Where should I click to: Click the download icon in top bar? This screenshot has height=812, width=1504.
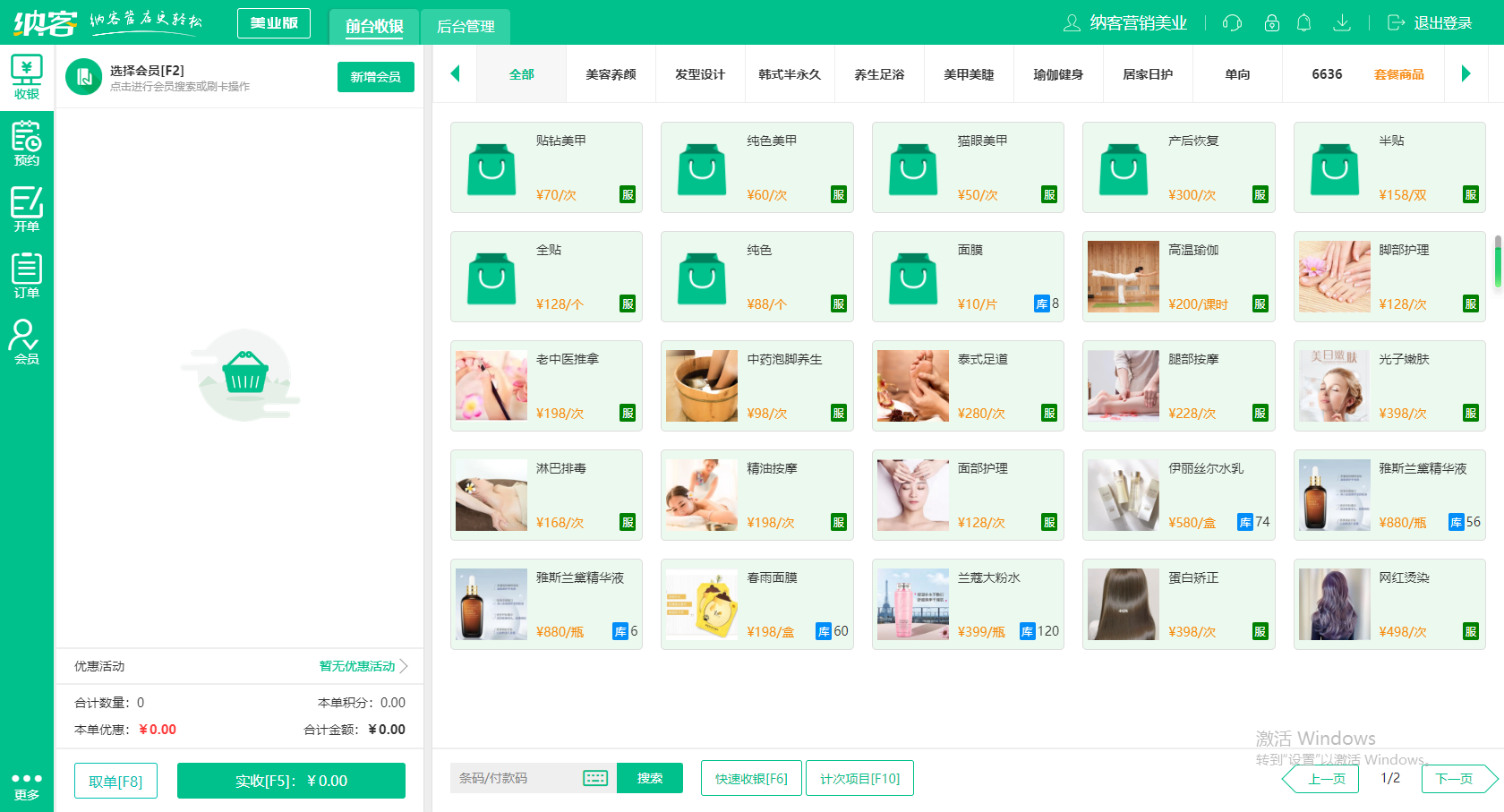tap(1342, 23)
